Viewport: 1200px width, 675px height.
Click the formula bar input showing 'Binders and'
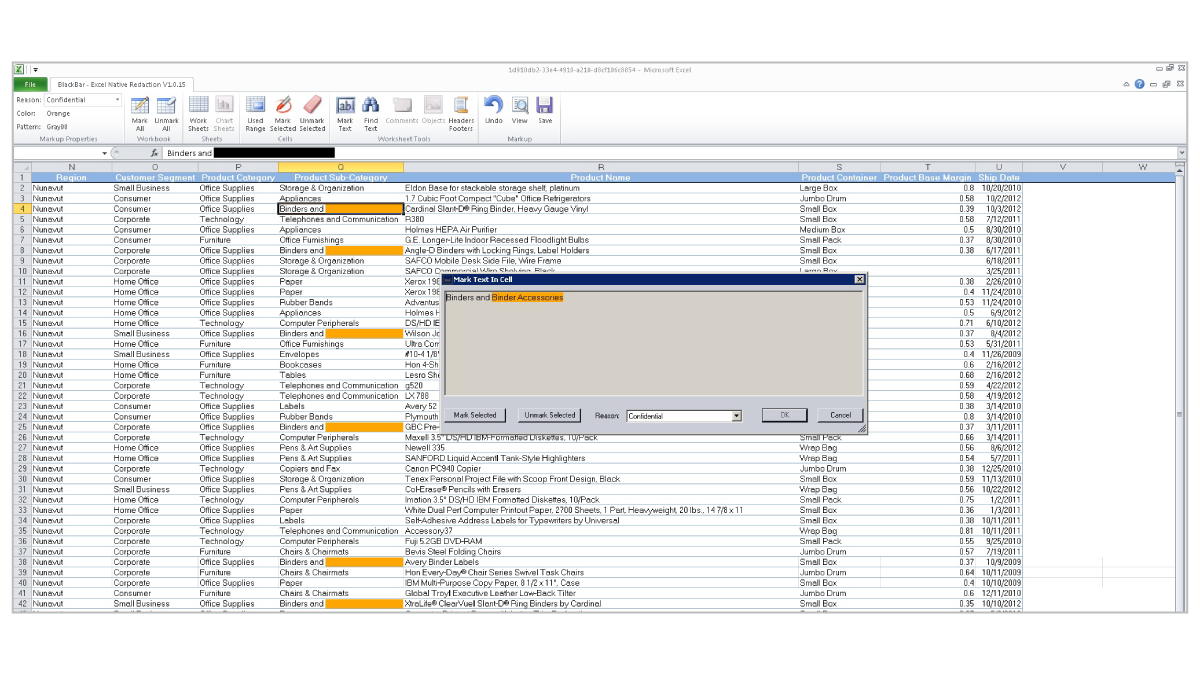671,153
